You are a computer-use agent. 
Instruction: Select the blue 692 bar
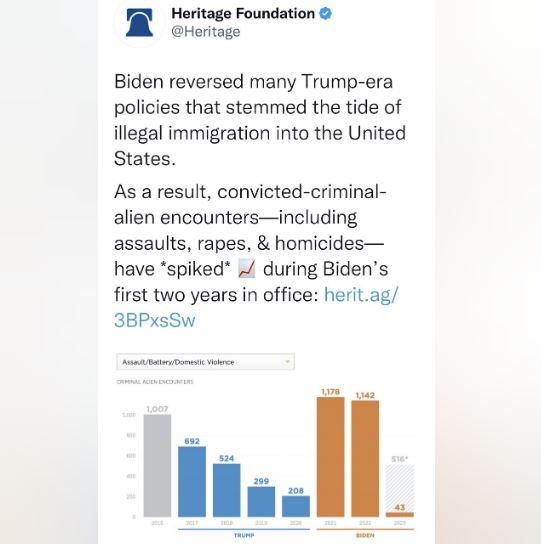(x=192, y=482)
